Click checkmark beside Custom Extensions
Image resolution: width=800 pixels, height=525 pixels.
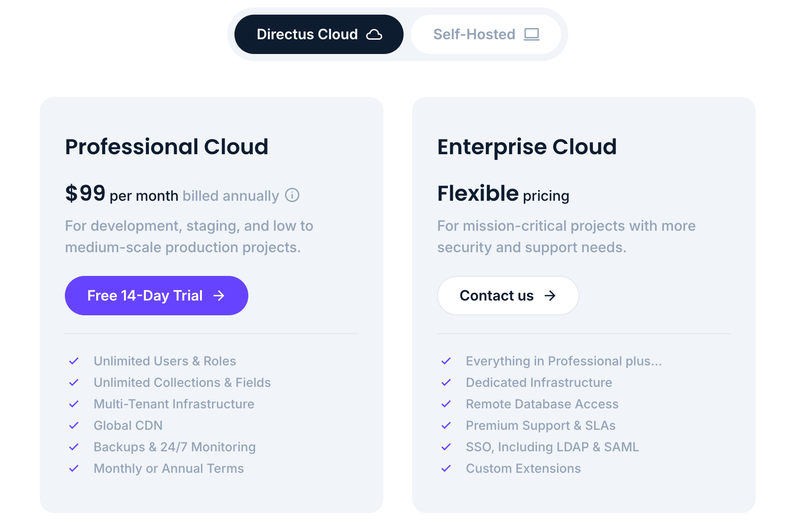446,468
